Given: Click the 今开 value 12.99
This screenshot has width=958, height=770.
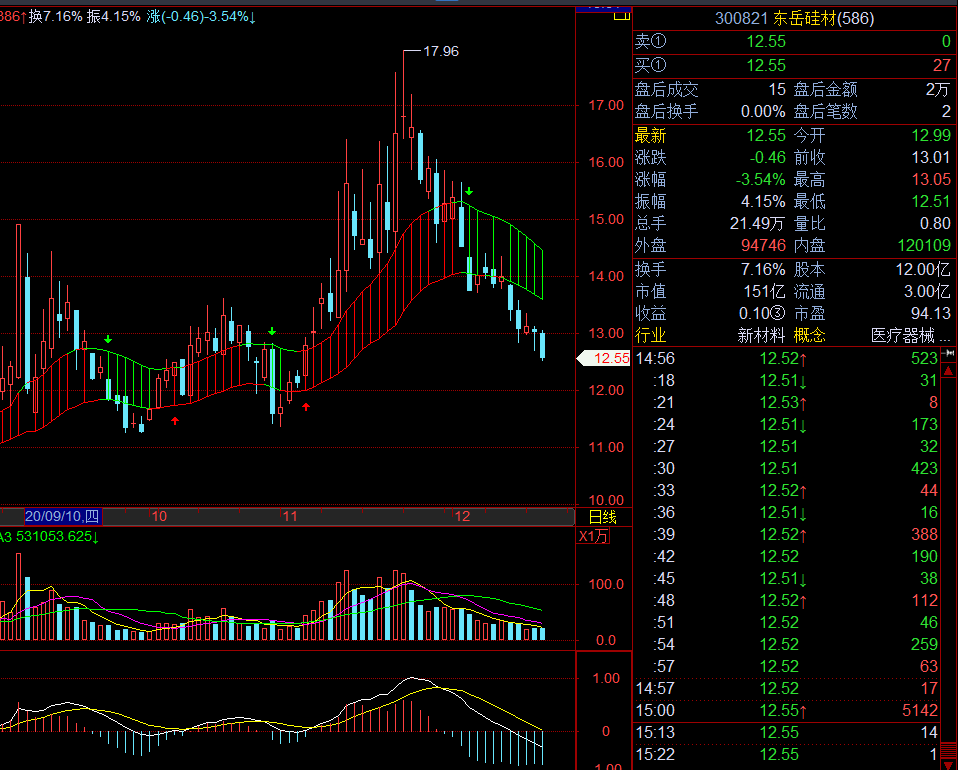Looking at the screenshot, I should point(931,135).
